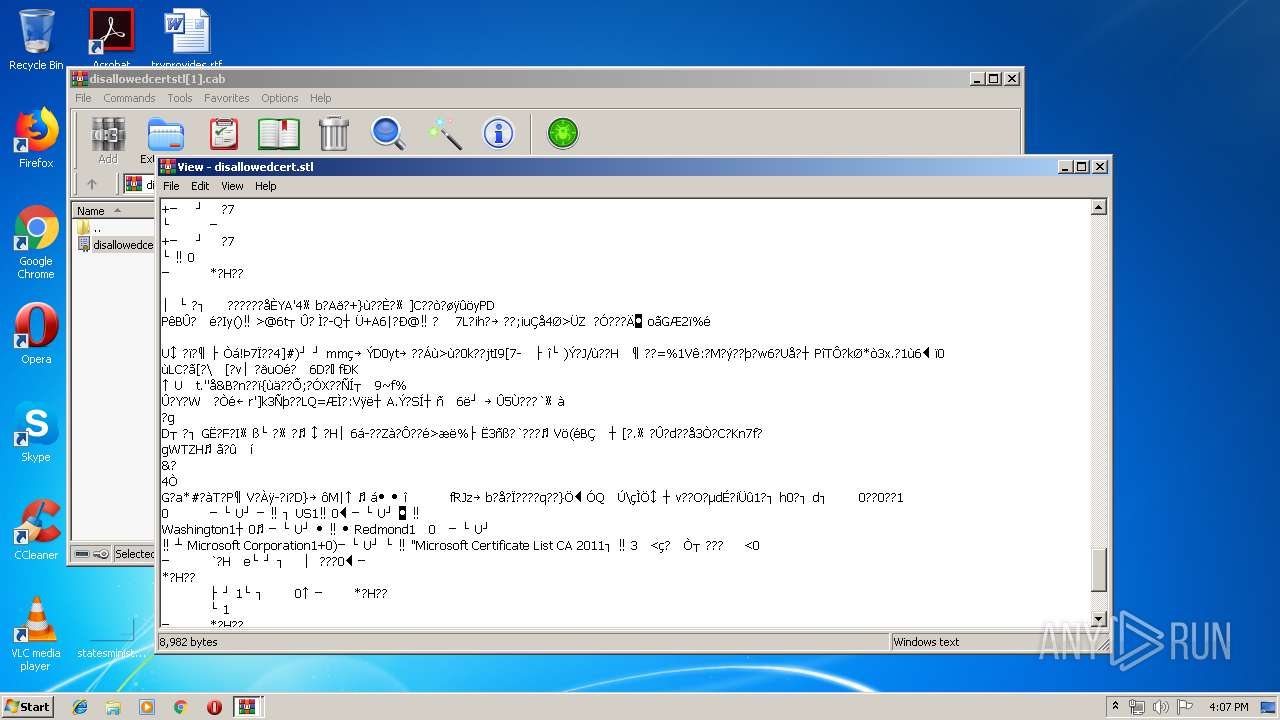Image resolution: width=1280 pixels, height=720 pixels.
Task: Click the green VirusScan bug icon
Action: 563,133
